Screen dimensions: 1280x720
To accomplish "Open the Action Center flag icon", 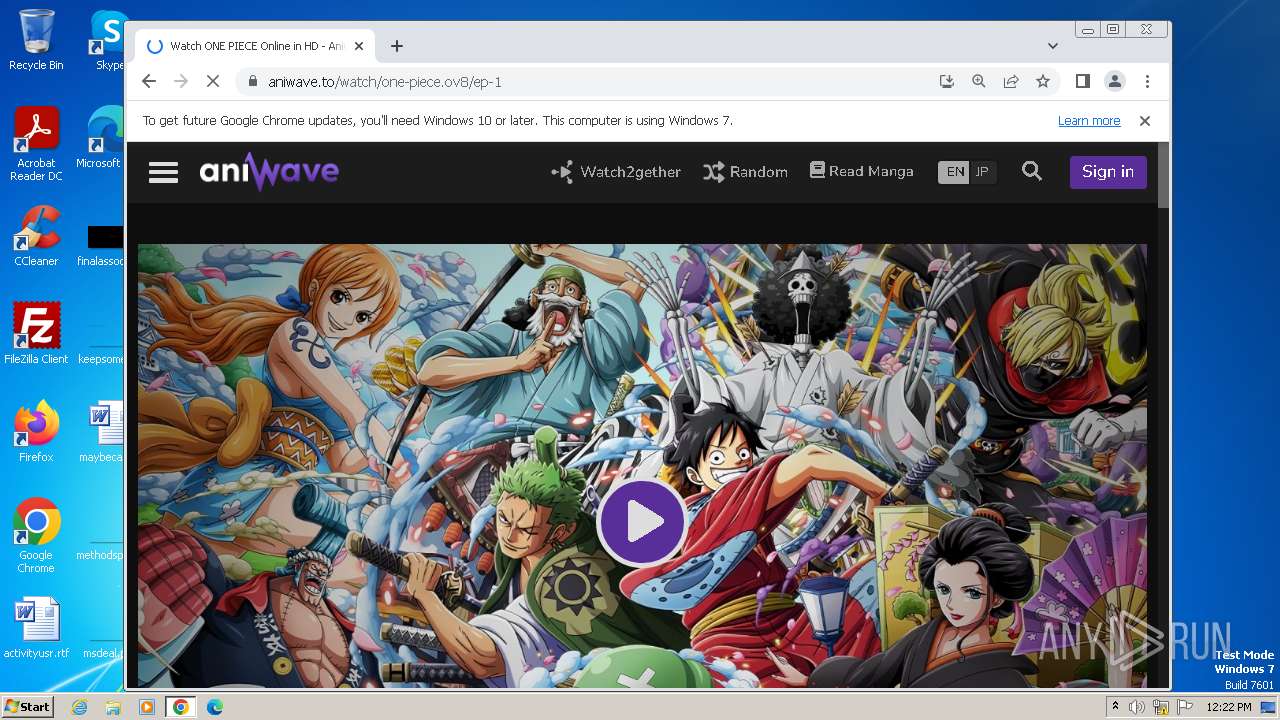I will 1184,707.
